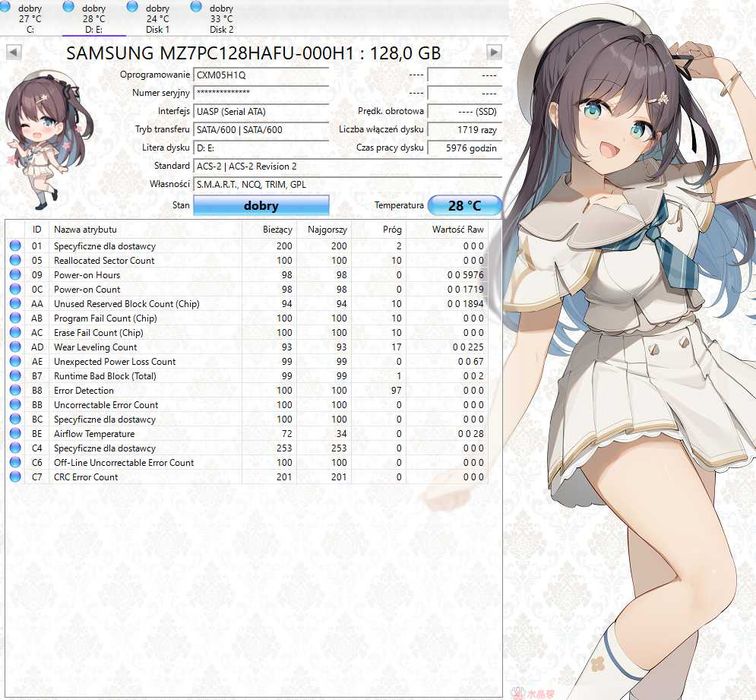
Task: Select 'Unused Reserved Block Count (Chip)' text
Action: click(x=126, y=304)
